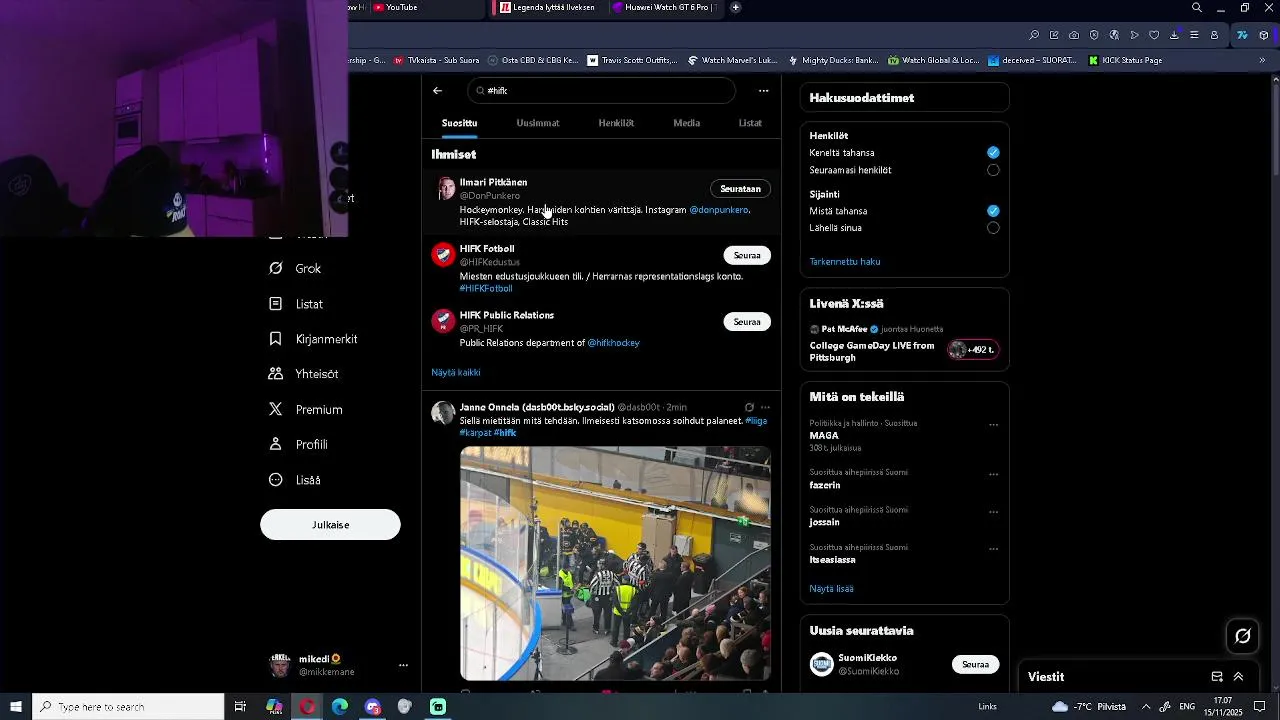Show more bookmarks with the double chevron

click(1262, 60)
